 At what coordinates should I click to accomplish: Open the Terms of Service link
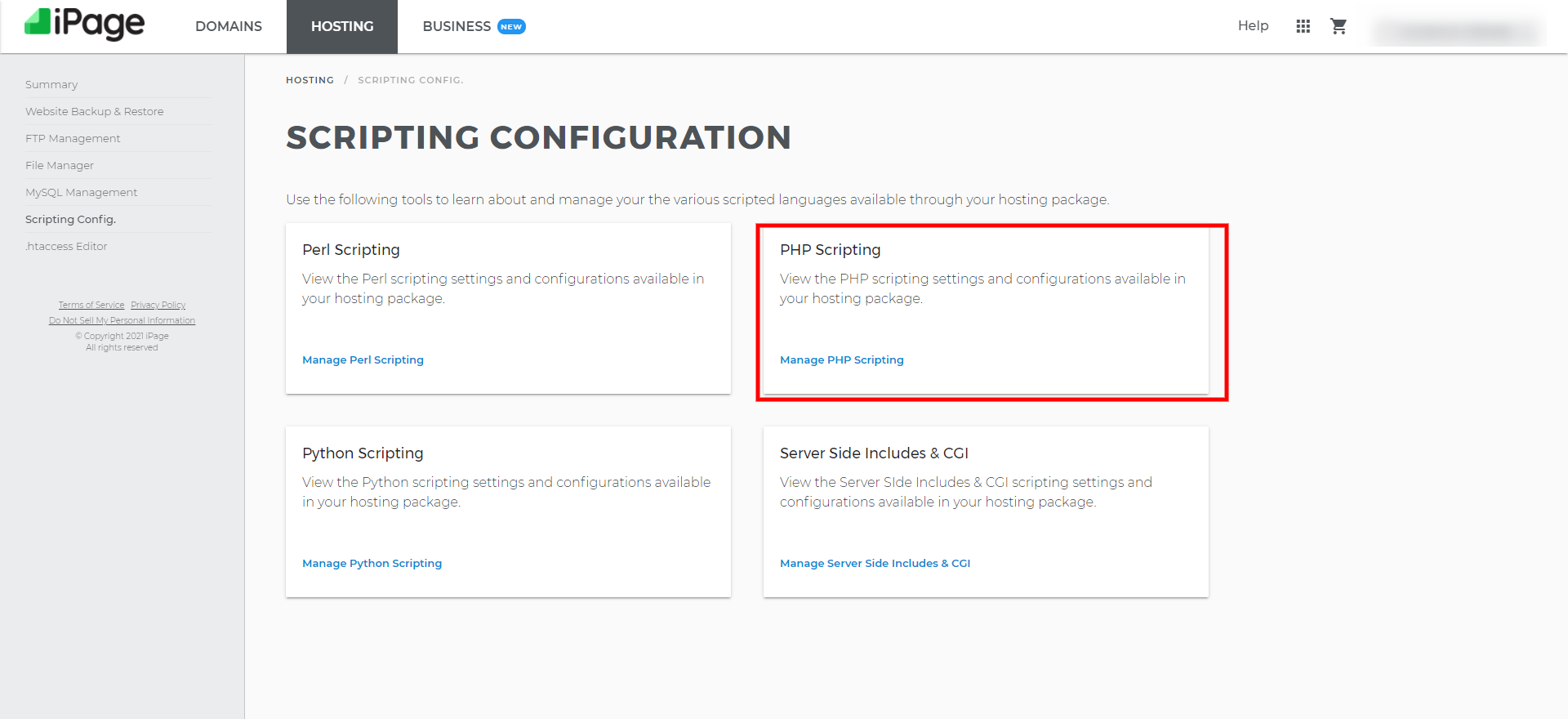(91, 306)
